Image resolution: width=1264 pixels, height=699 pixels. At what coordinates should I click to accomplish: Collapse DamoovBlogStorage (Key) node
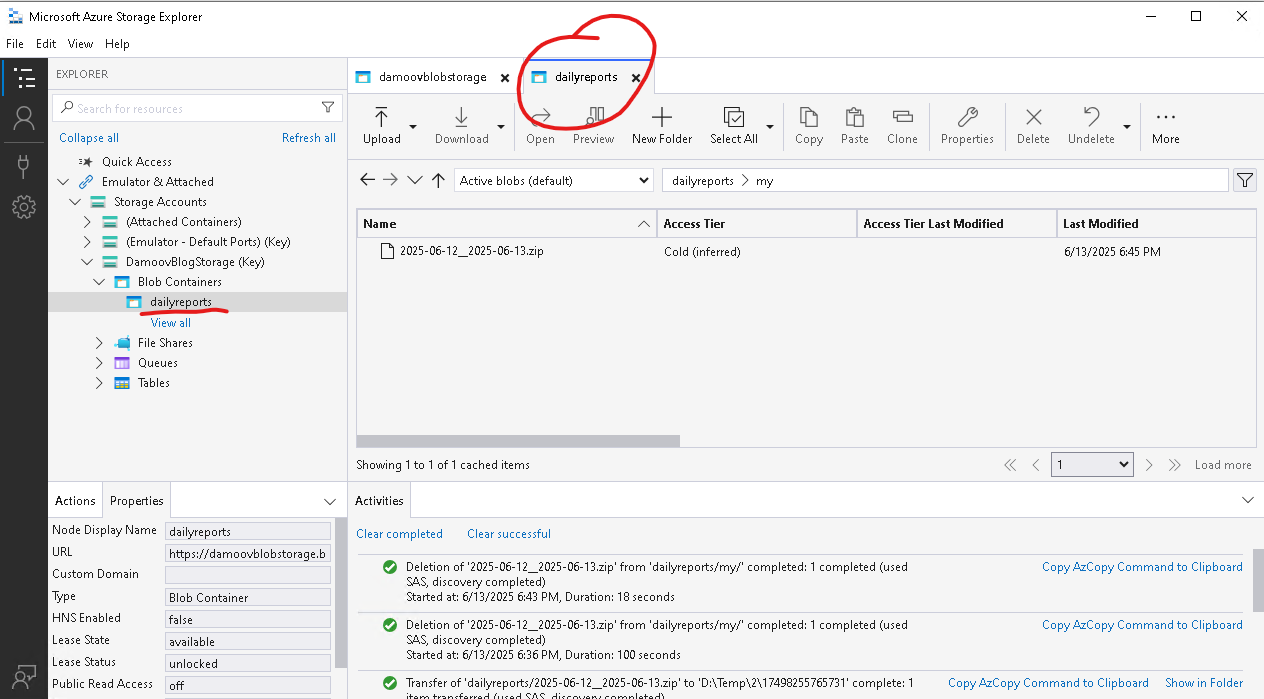tap(87, 262)
